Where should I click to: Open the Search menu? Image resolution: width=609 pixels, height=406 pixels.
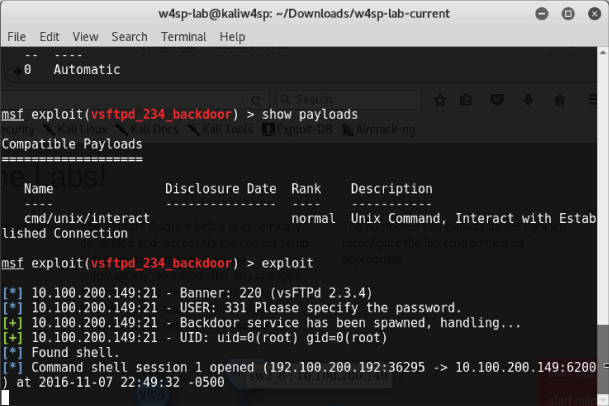pos(129,37)
